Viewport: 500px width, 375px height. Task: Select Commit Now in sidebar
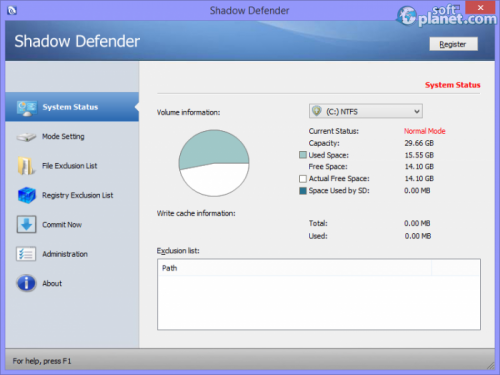72,224
